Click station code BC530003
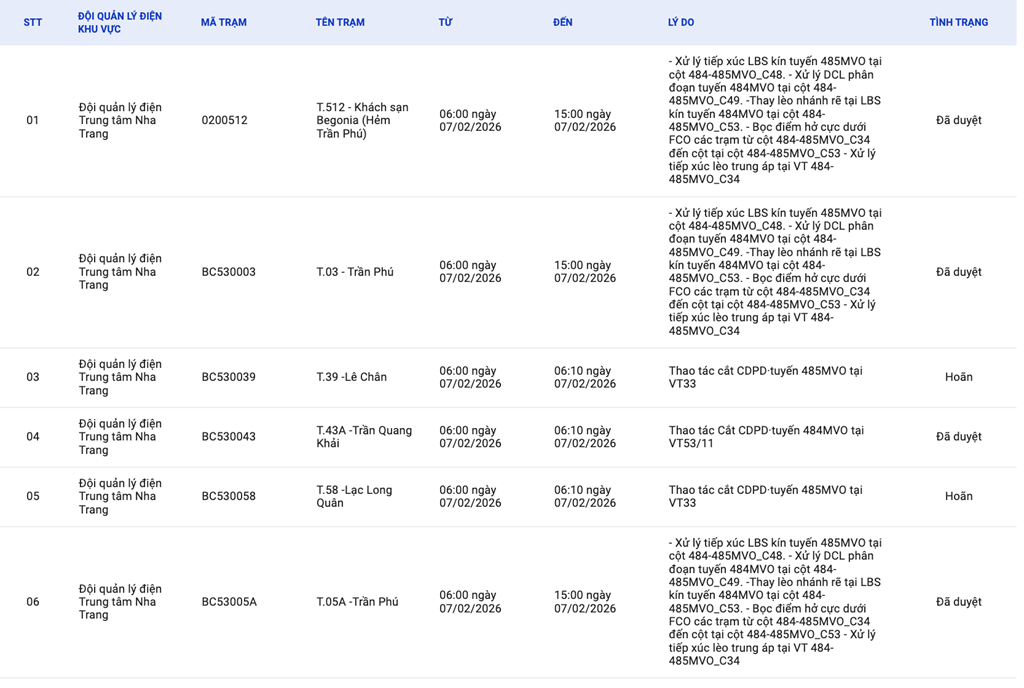 228,272
